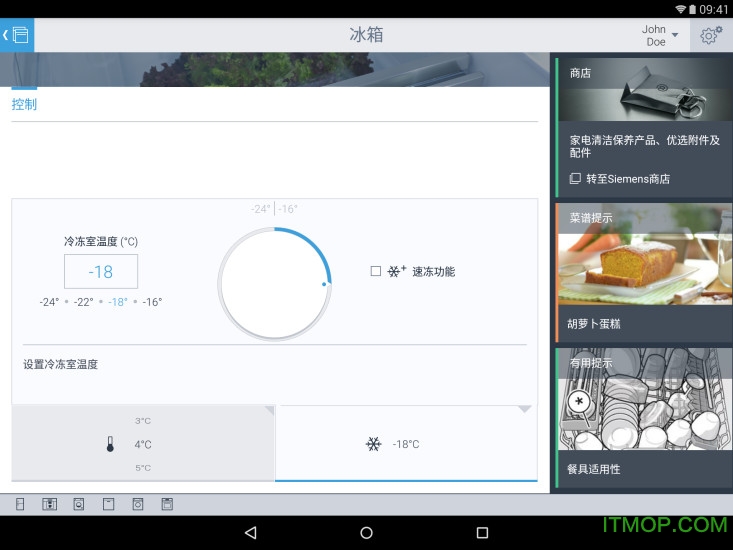Open the 转至Siemens商店 link
733x550 pixels.
tap(627, 179)
